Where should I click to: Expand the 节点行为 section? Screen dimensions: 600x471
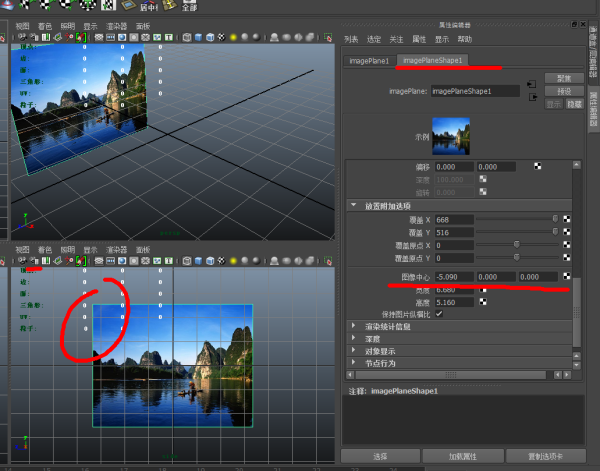point(354,363)
